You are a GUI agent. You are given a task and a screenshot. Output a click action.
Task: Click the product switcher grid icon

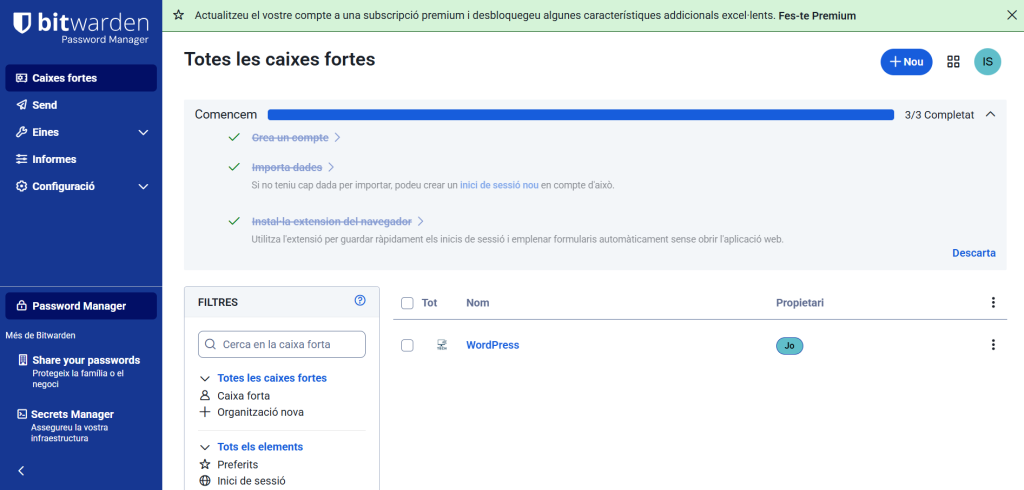point(953,62)
